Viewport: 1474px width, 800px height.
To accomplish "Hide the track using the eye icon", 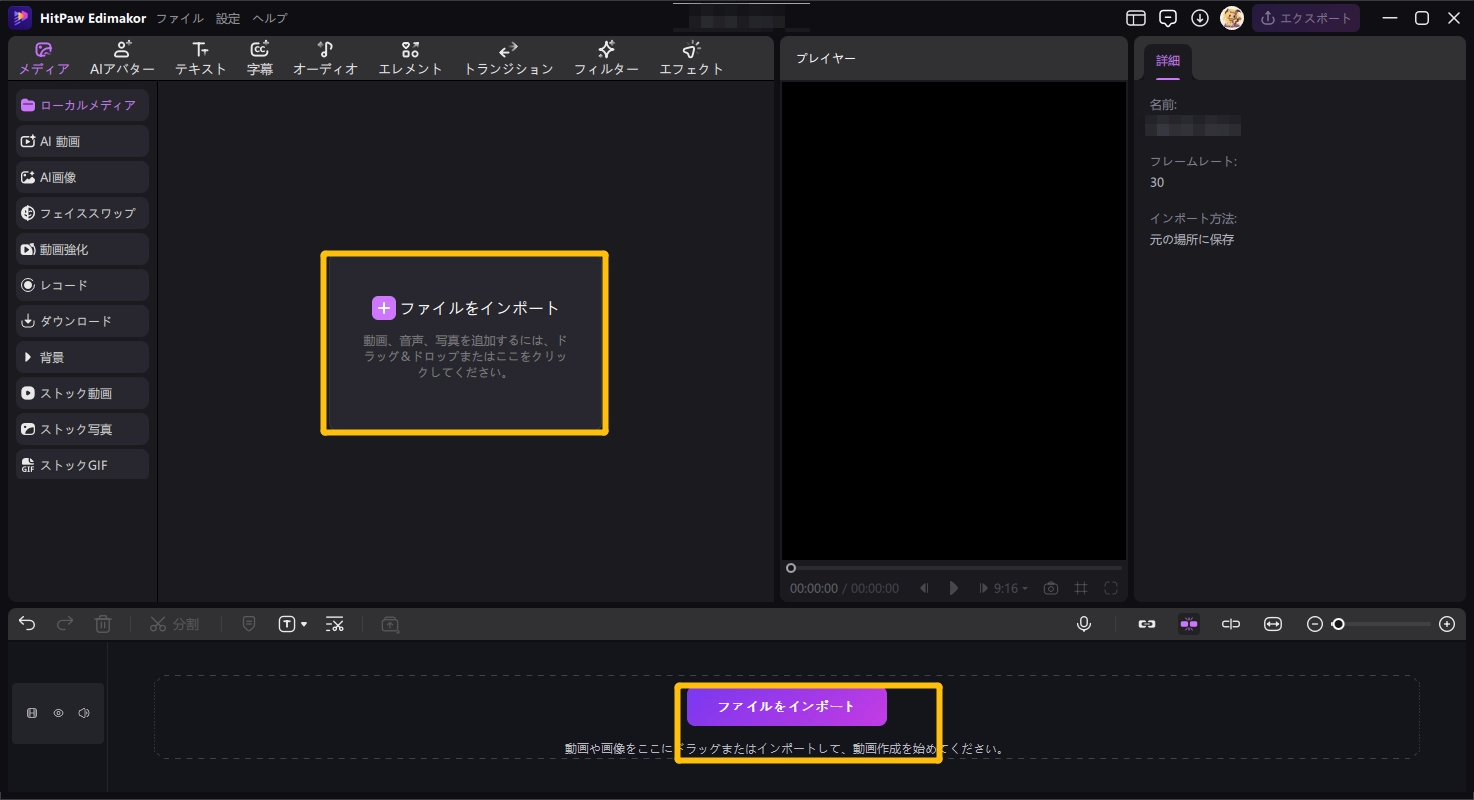I will pos(58,713).
